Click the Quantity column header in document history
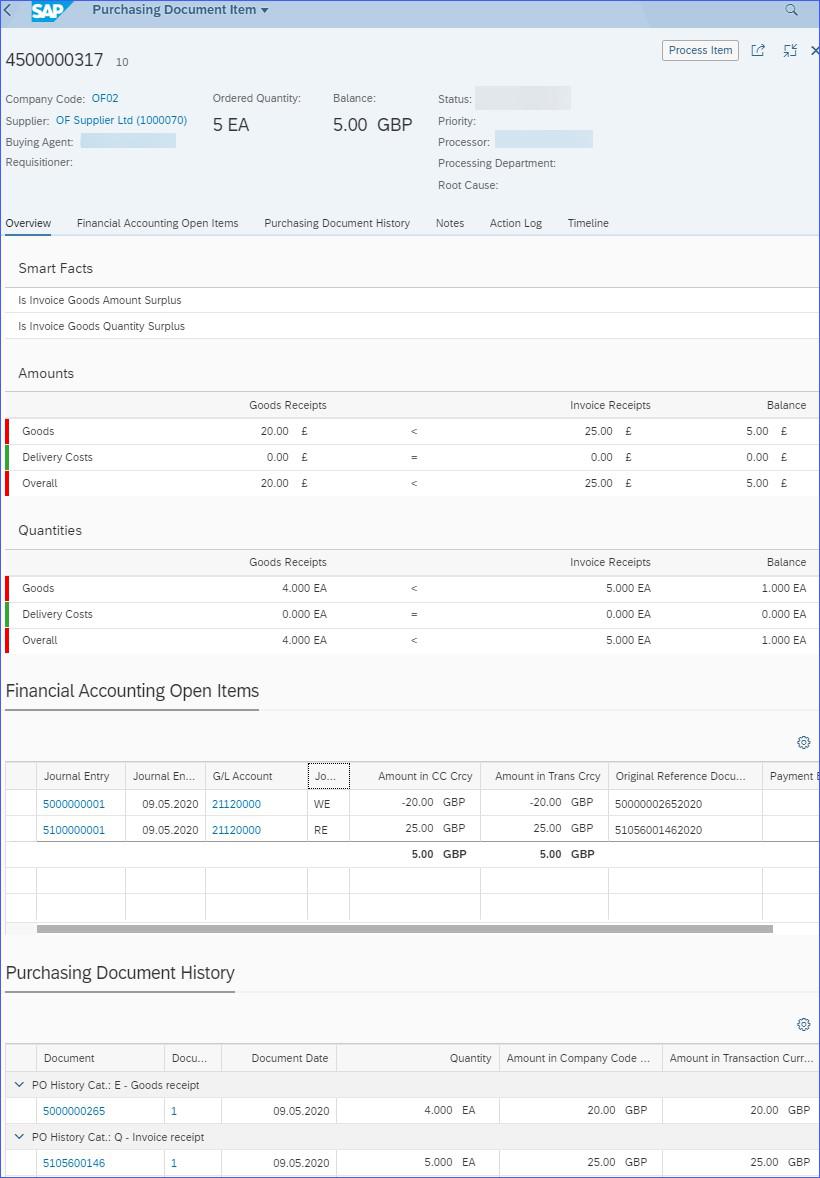The width and height of the screenshot is (820, 1178). [x=418, y=1058]
